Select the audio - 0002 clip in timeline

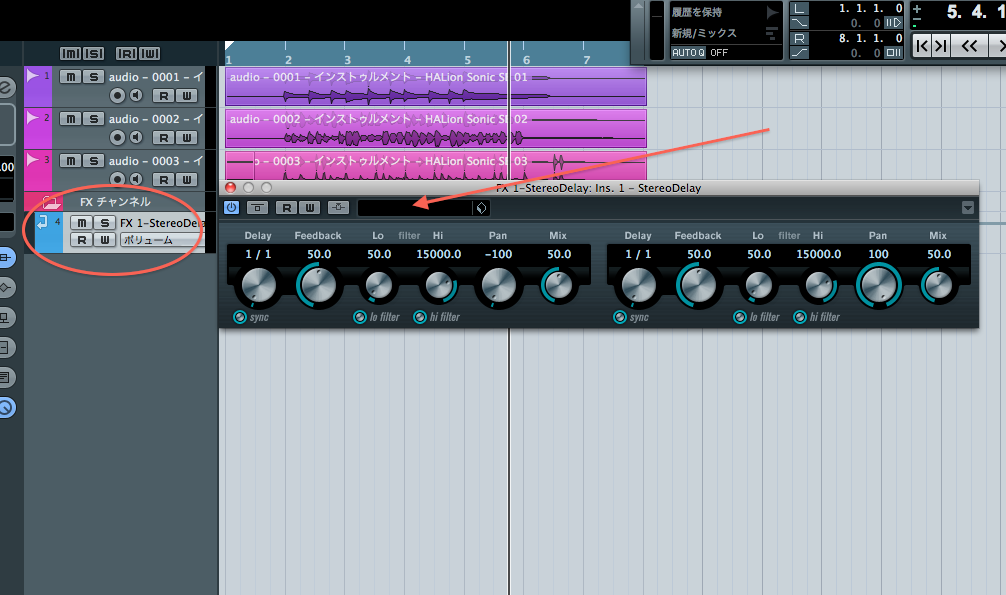pyautogui.click(x=436, y=128)
